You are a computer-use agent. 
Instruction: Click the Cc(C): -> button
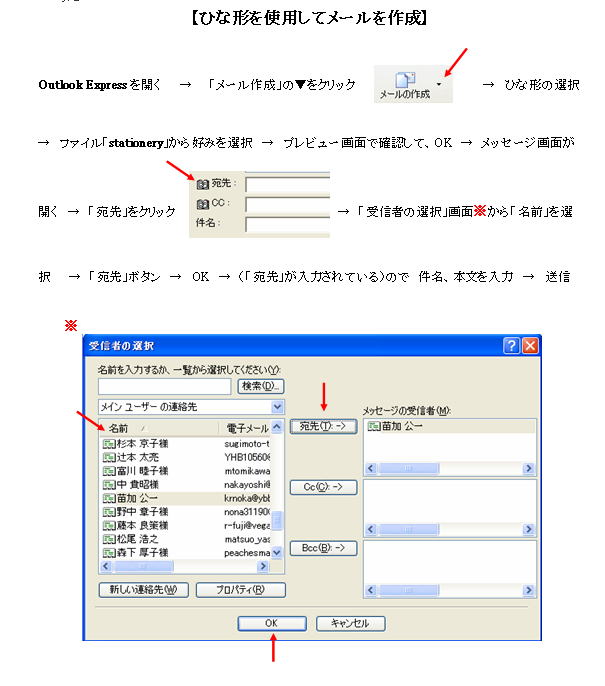coord(323,487)
